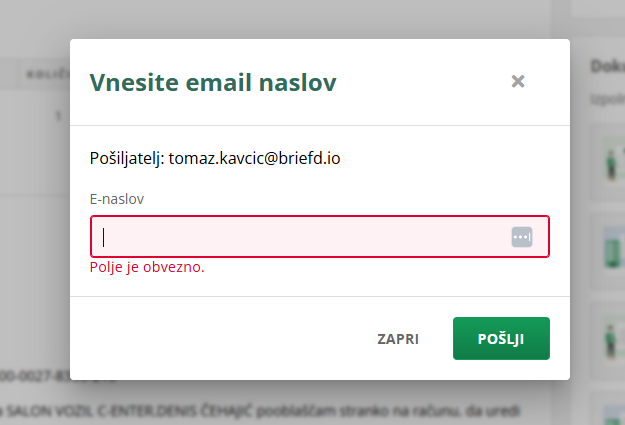Click the password manager icon in the E-naslov field

coord(522,237)
